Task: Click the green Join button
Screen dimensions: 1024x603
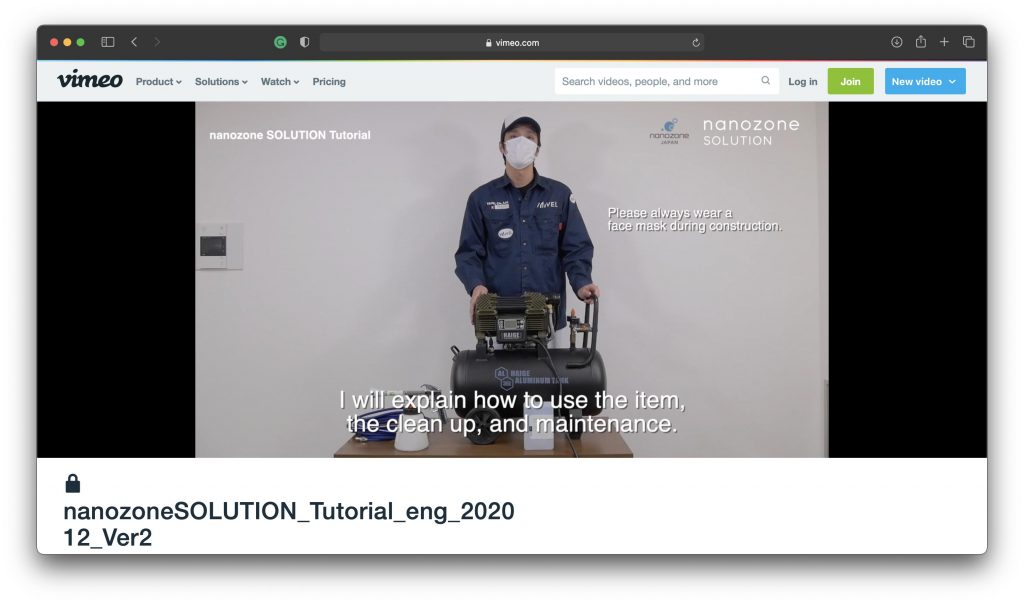Action: click(850, 81)
